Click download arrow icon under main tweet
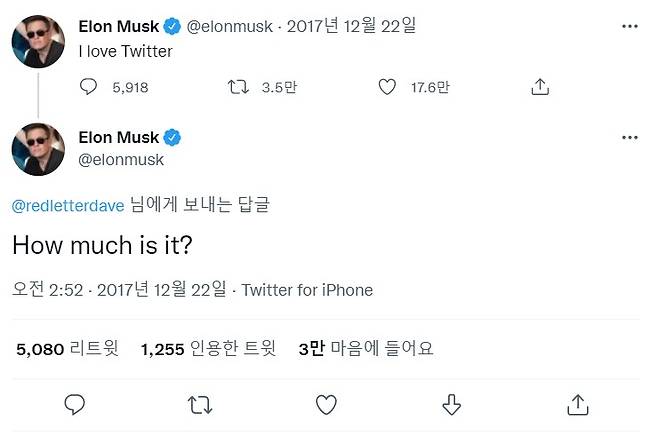Screen dimensions: 658x444 451,404
